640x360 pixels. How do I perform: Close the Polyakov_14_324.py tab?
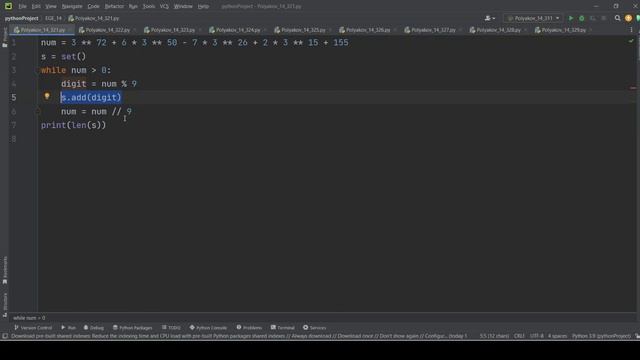tap(265, 30)
